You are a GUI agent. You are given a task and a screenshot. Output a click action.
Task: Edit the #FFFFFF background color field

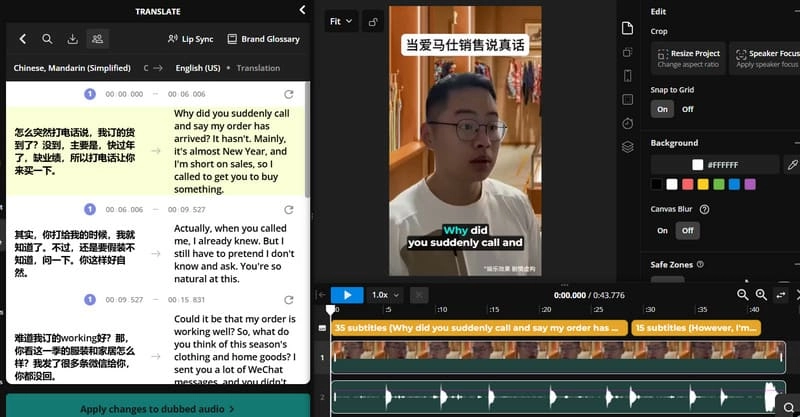click(715, 165)
